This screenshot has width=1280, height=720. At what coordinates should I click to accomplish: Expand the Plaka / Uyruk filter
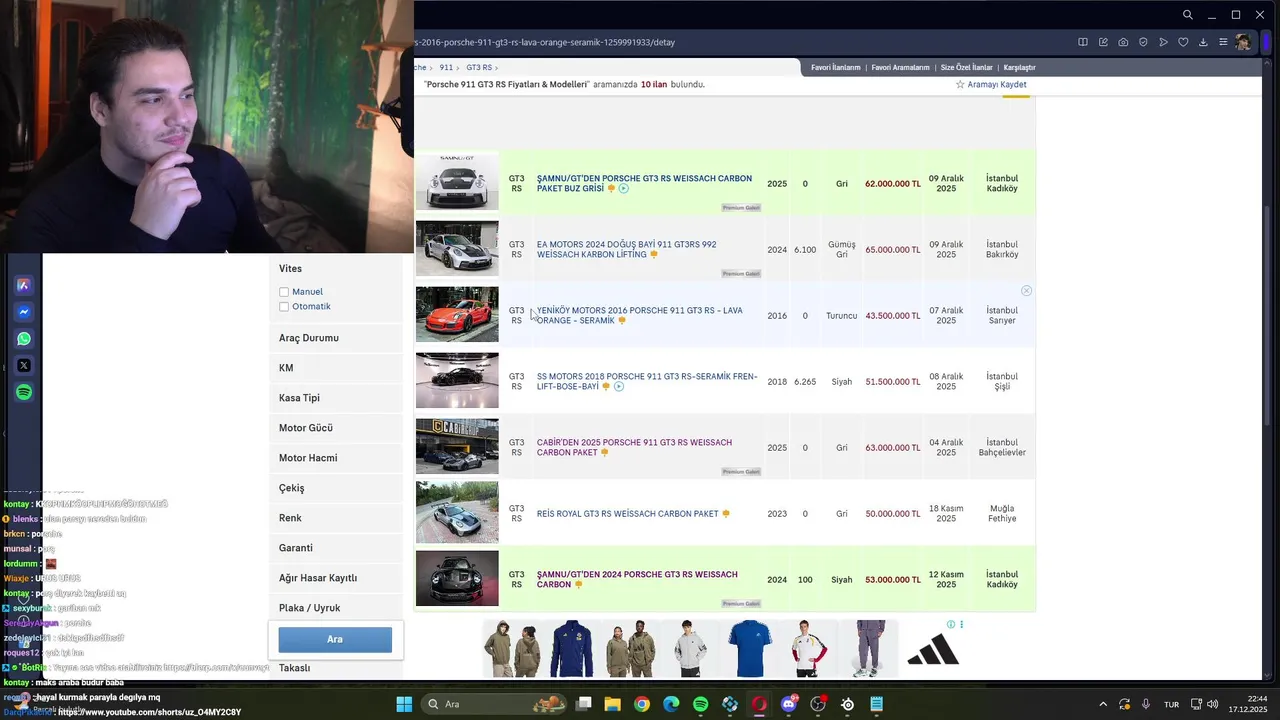(x=336, y=608)
